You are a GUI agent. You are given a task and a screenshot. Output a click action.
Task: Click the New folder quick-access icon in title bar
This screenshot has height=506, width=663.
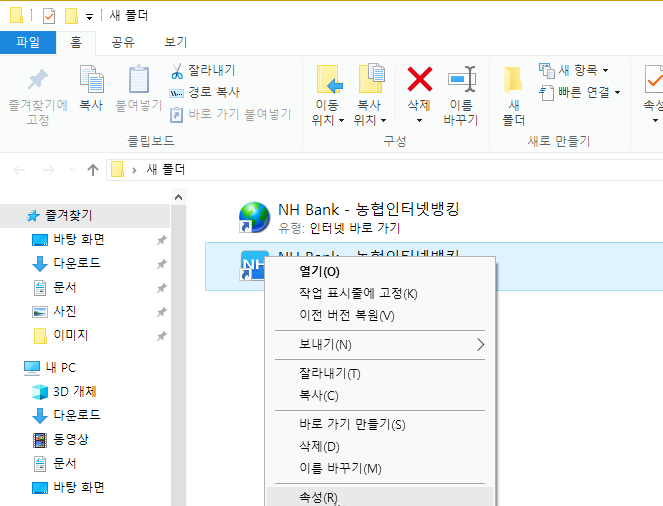[71, 16]
